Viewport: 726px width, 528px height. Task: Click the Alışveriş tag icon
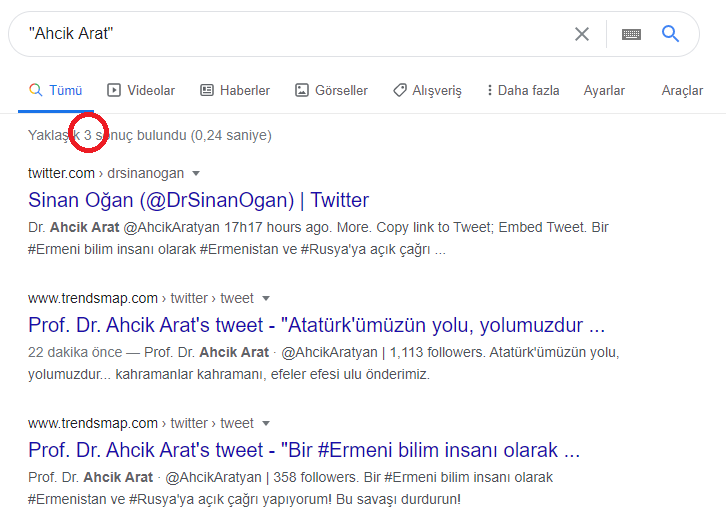tap(399, 90)
